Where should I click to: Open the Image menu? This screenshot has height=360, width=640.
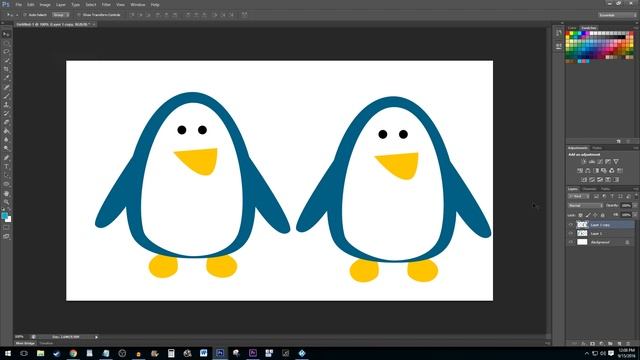pyautogui.click(x=45, y=4)
